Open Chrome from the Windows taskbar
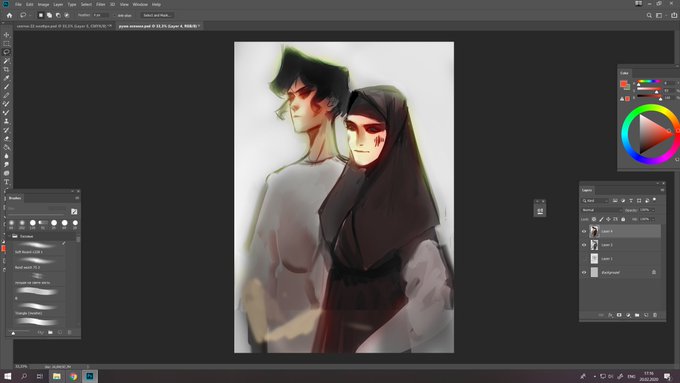This screenshot has height=383, width=680. point(73,376)
